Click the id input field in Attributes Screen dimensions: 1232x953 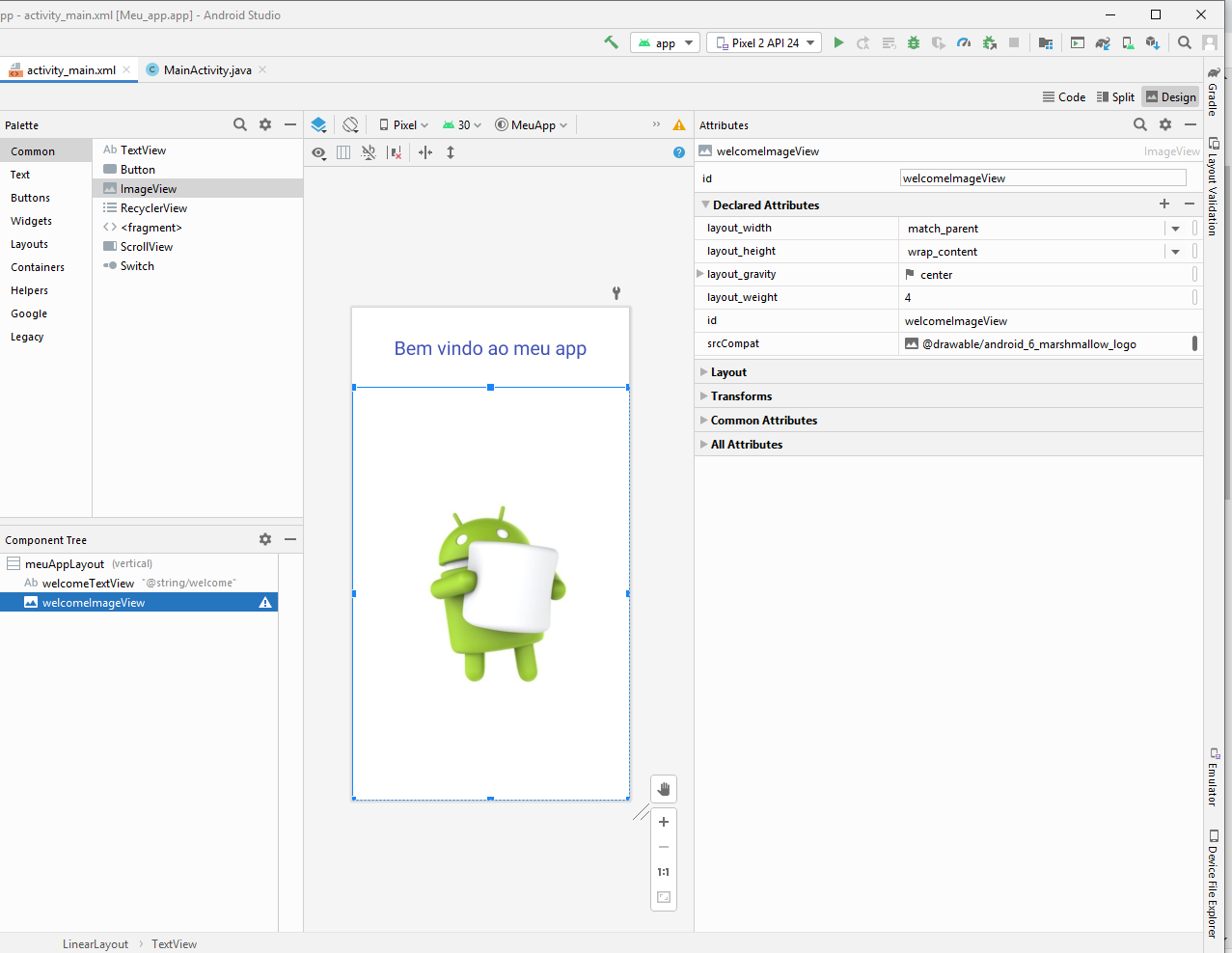click(1042, 178)
